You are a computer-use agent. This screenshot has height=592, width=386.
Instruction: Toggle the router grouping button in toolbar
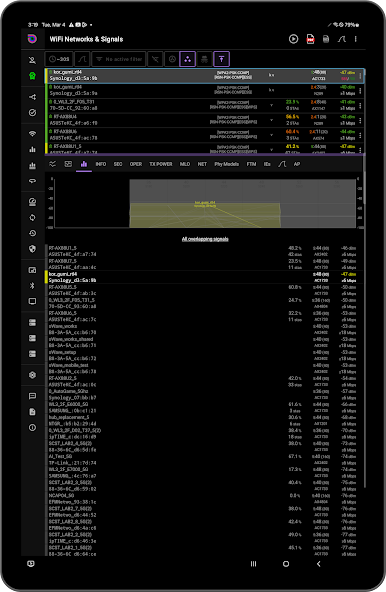204,59
